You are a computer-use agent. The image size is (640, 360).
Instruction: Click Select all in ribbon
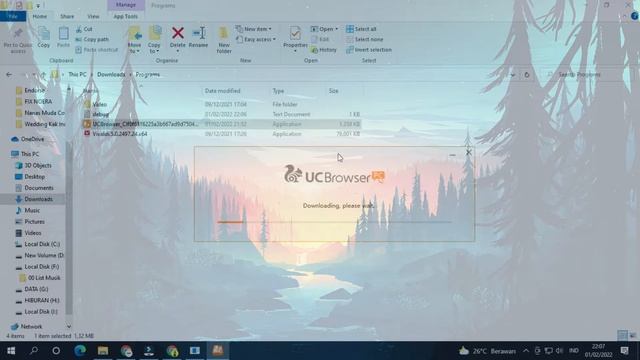pos(361,29)
